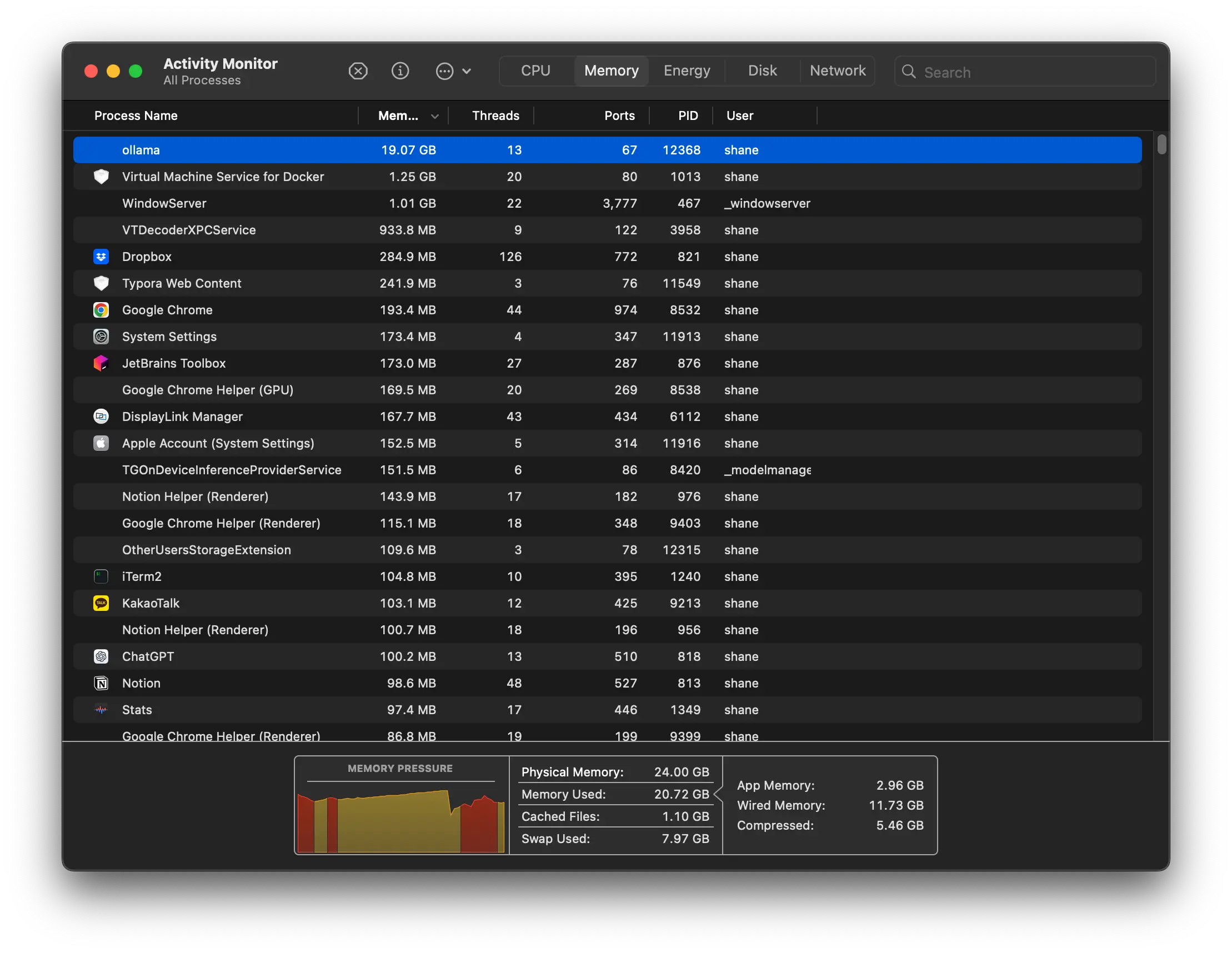Click the System Settings process icon
1232x953 pixels.
coord(101,337)
